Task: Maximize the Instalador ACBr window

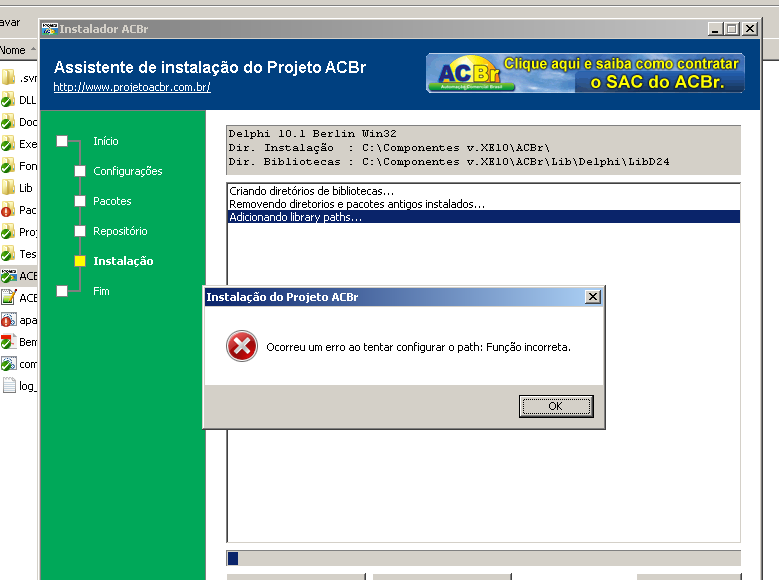Action: [x=731, y=29]
